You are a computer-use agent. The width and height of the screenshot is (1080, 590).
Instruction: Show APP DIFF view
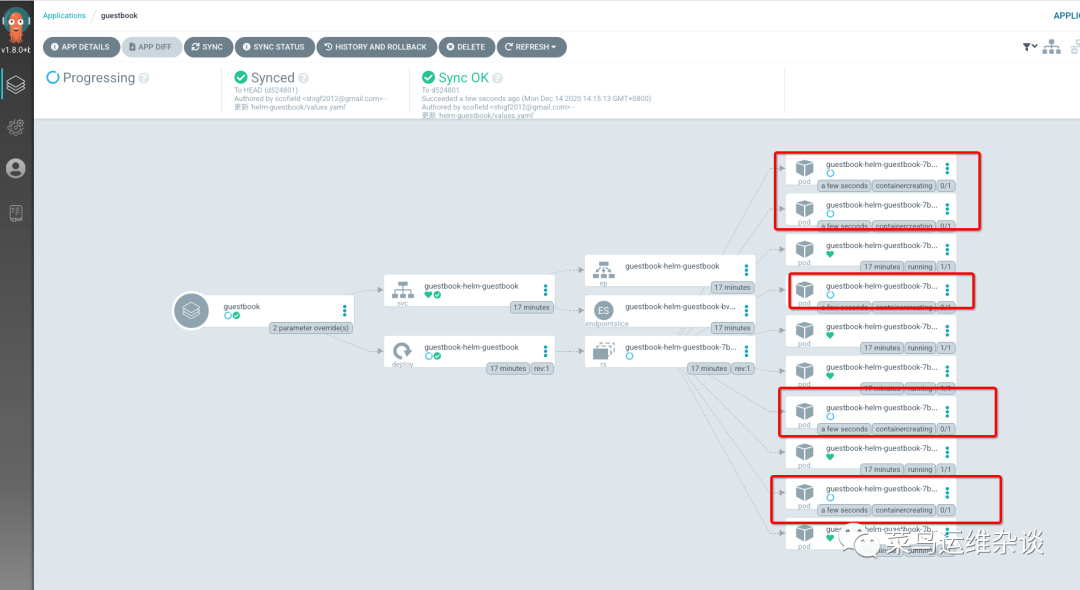(x=151, y=47)
